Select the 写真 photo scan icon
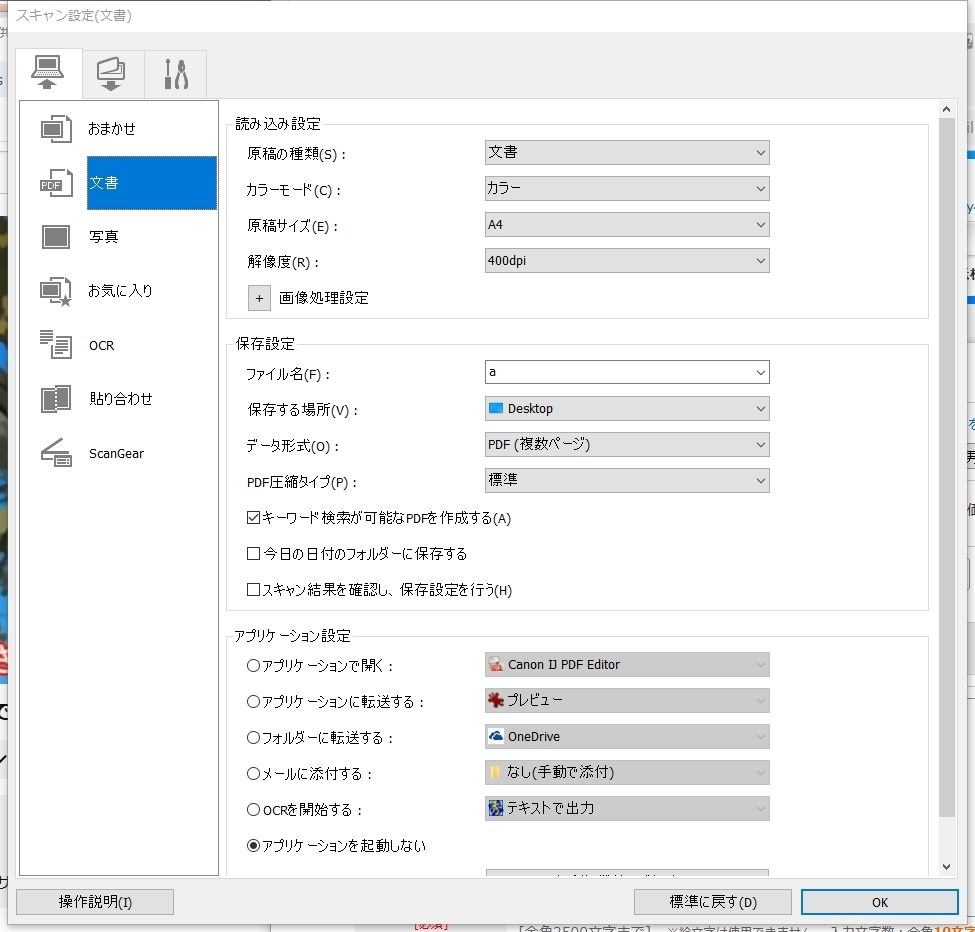The height and width of the screenshot is (932, 975). pyautogui.click(x=56, y=237)
